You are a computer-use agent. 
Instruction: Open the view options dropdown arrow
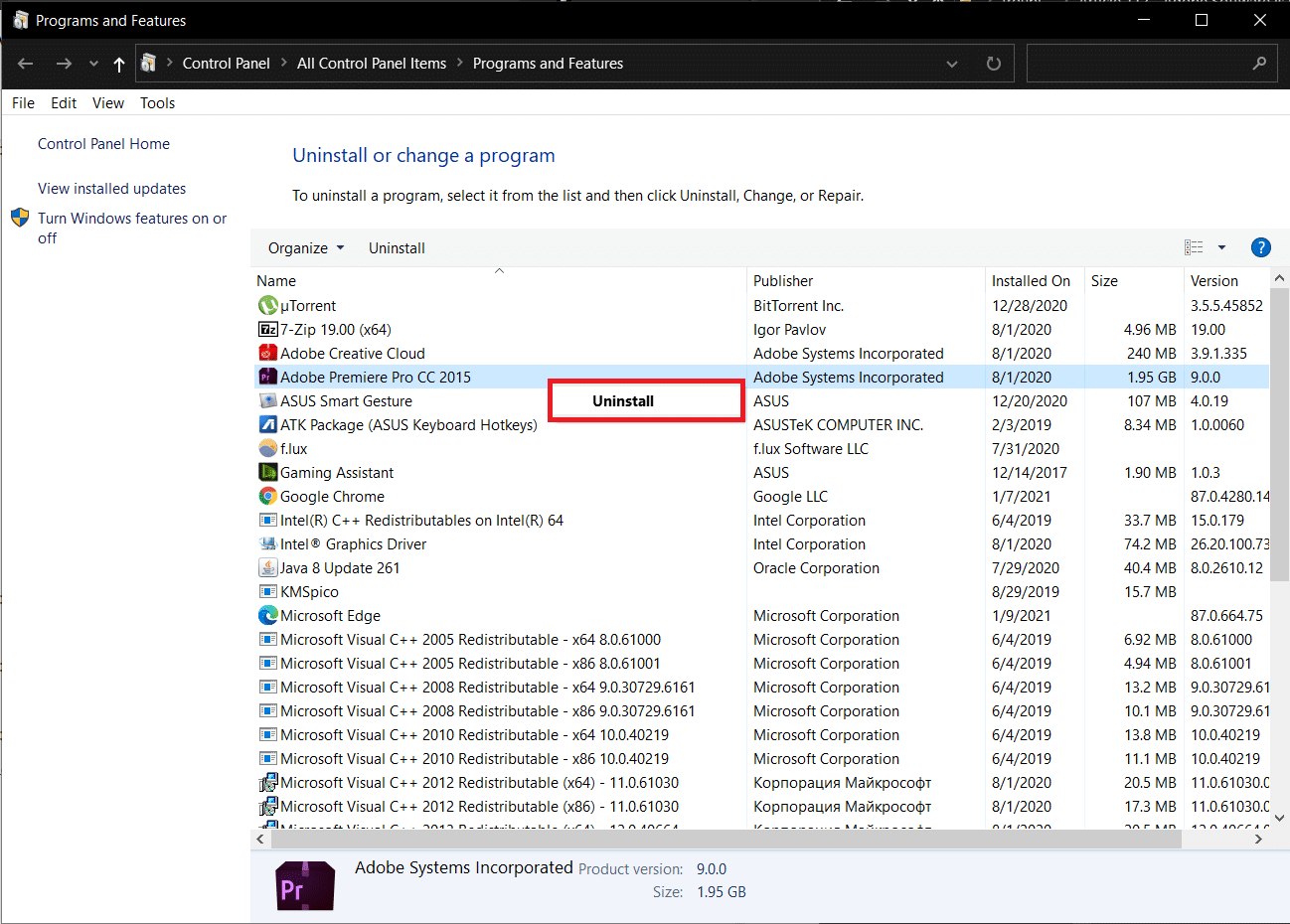tap(1221, 247)
